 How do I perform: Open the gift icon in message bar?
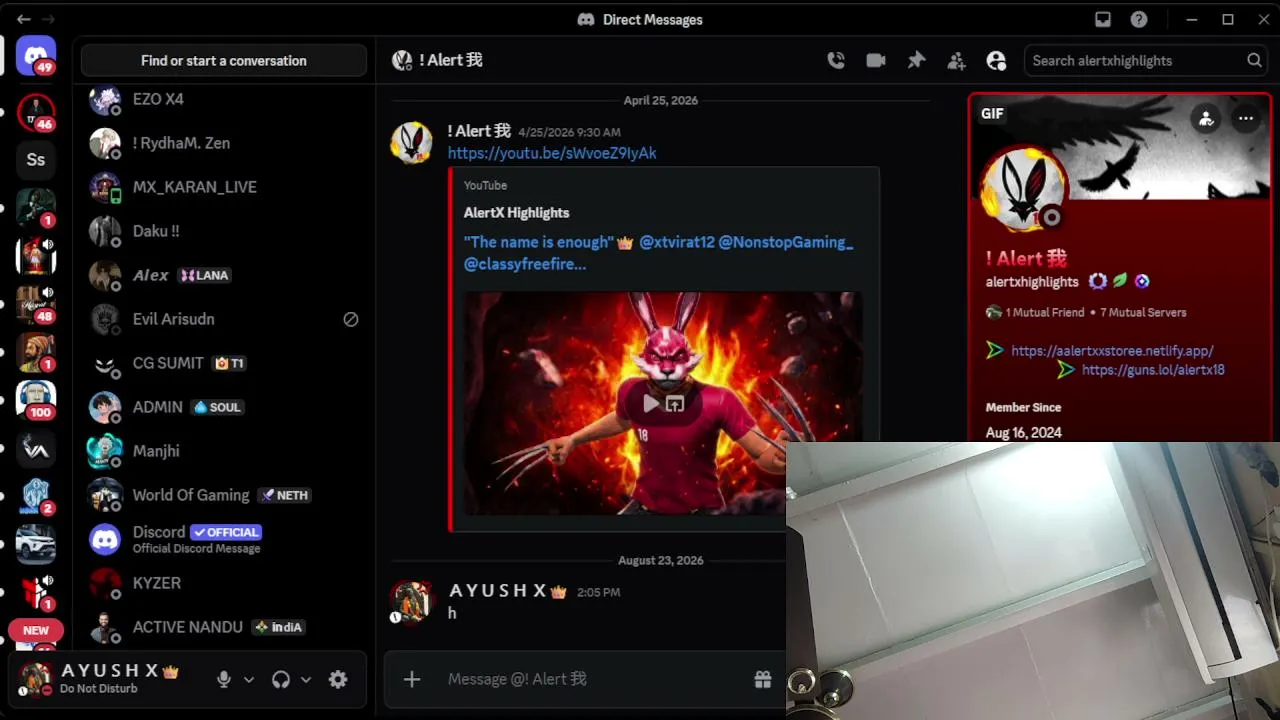pyautogui.click(x=763, y=679)
